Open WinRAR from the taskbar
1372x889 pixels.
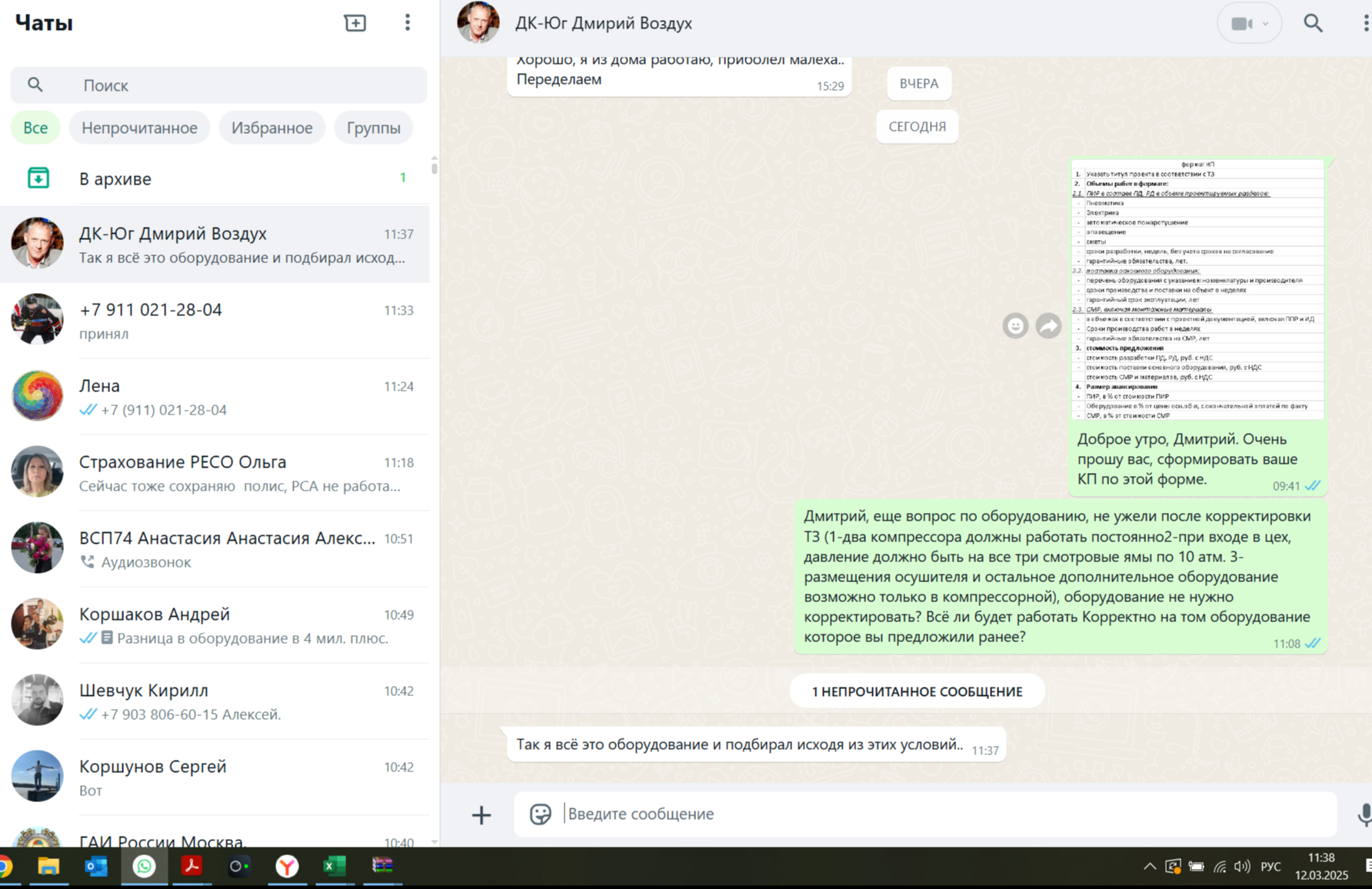[382, 867]
